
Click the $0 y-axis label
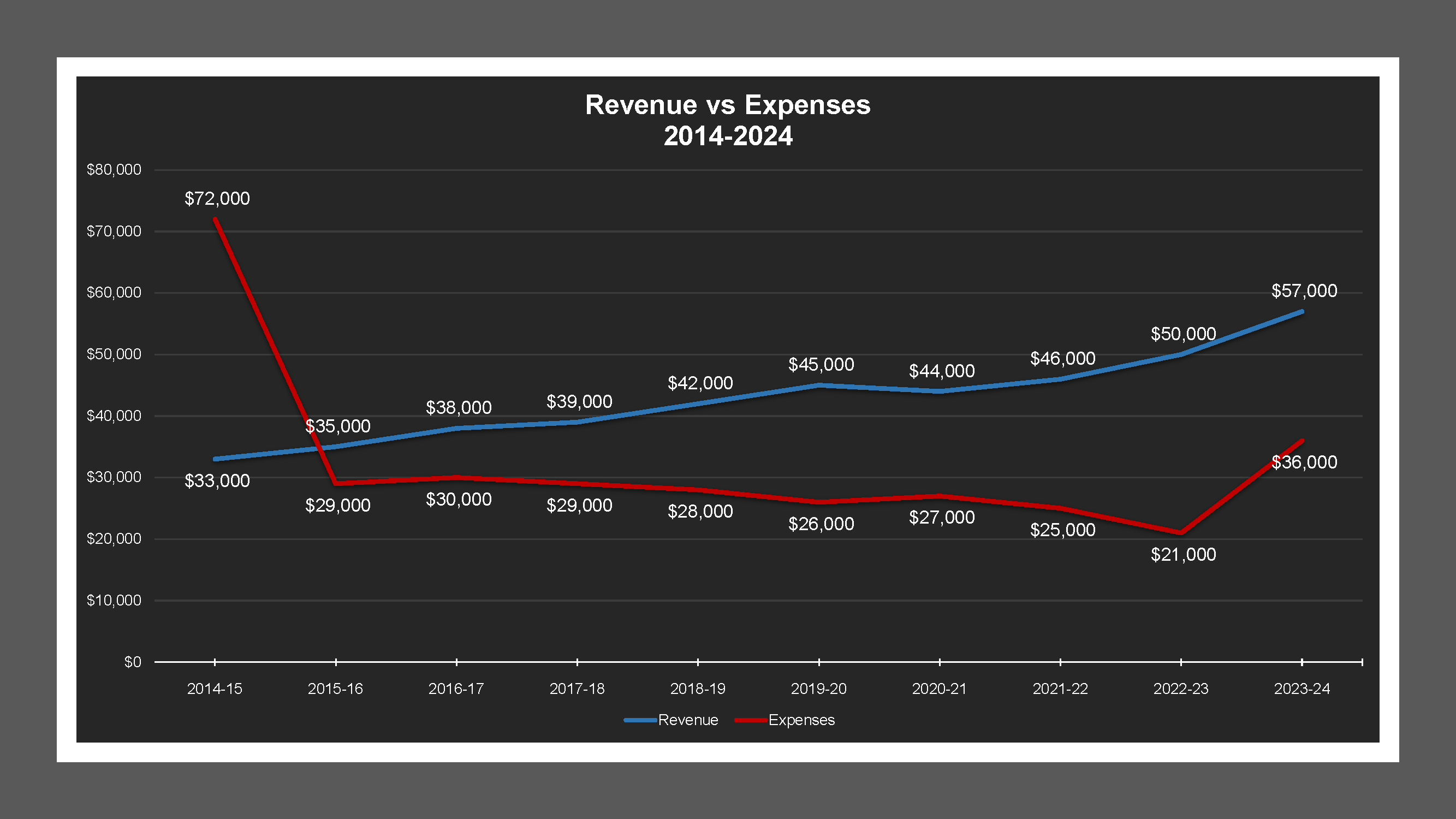[x=133, y=662]
